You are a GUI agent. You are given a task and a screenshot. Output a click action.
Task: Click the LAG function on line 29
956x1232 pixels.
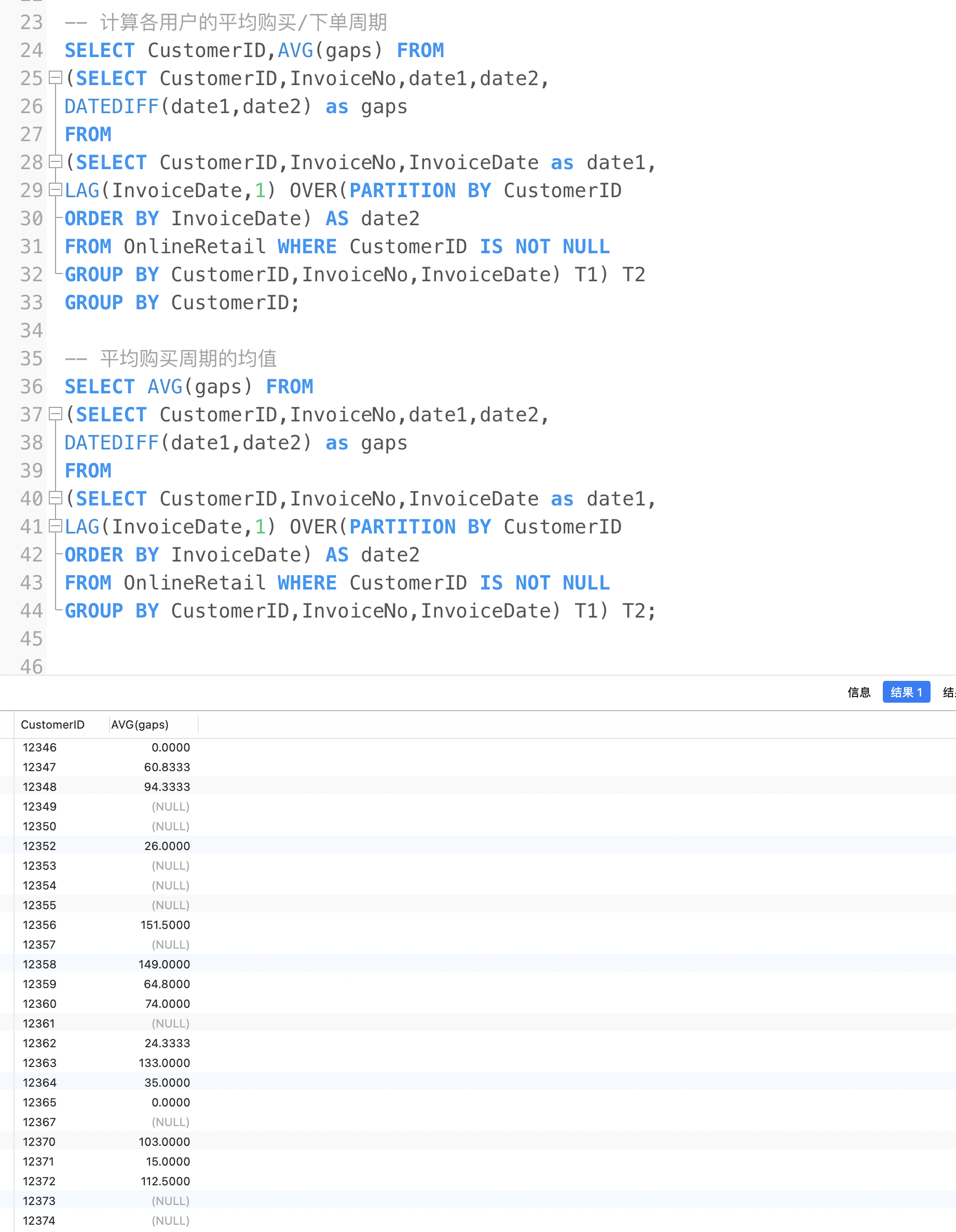82,190
